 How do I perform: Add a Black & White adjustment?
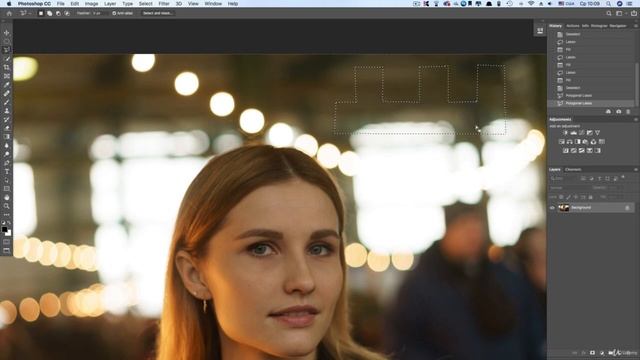pos(578,142)
